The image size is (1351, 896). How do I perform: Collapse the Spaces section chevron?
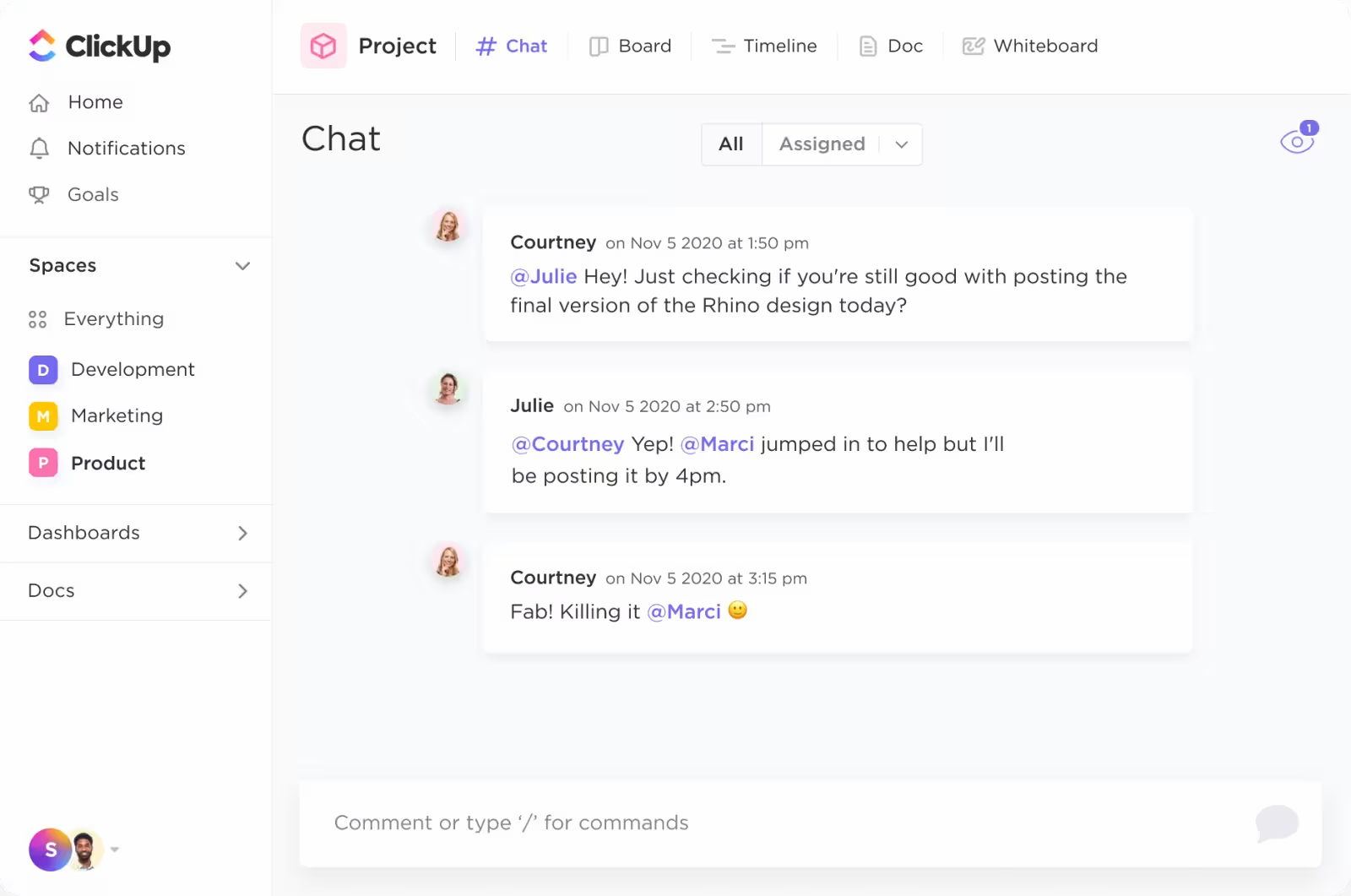tap(243, 265)
